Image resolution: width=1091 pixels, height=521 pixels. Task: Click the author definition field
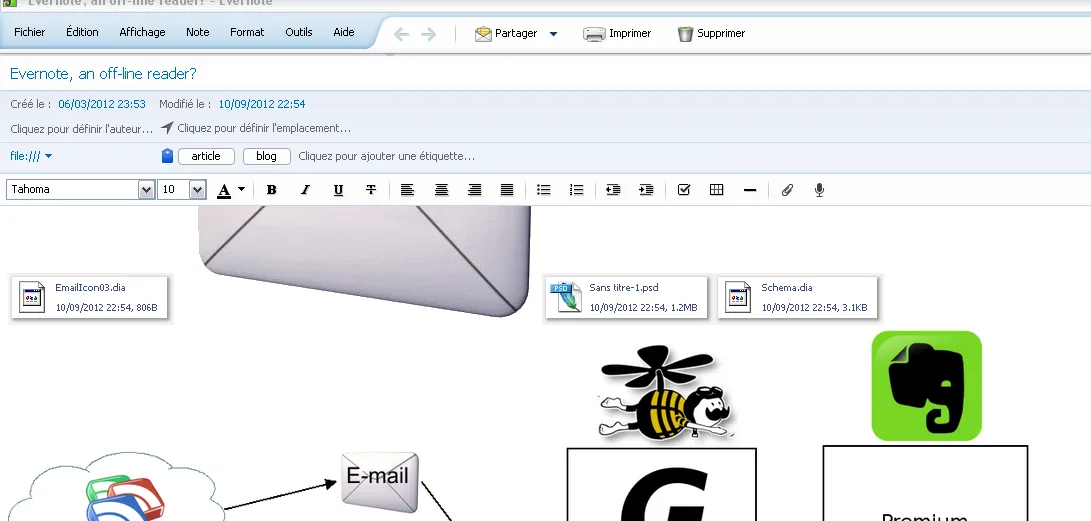tap(81, 129)
